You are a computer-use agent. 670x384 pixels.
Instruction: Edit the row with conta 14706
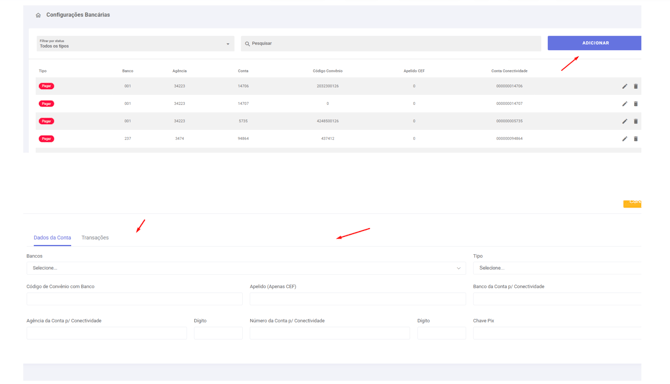624,86
